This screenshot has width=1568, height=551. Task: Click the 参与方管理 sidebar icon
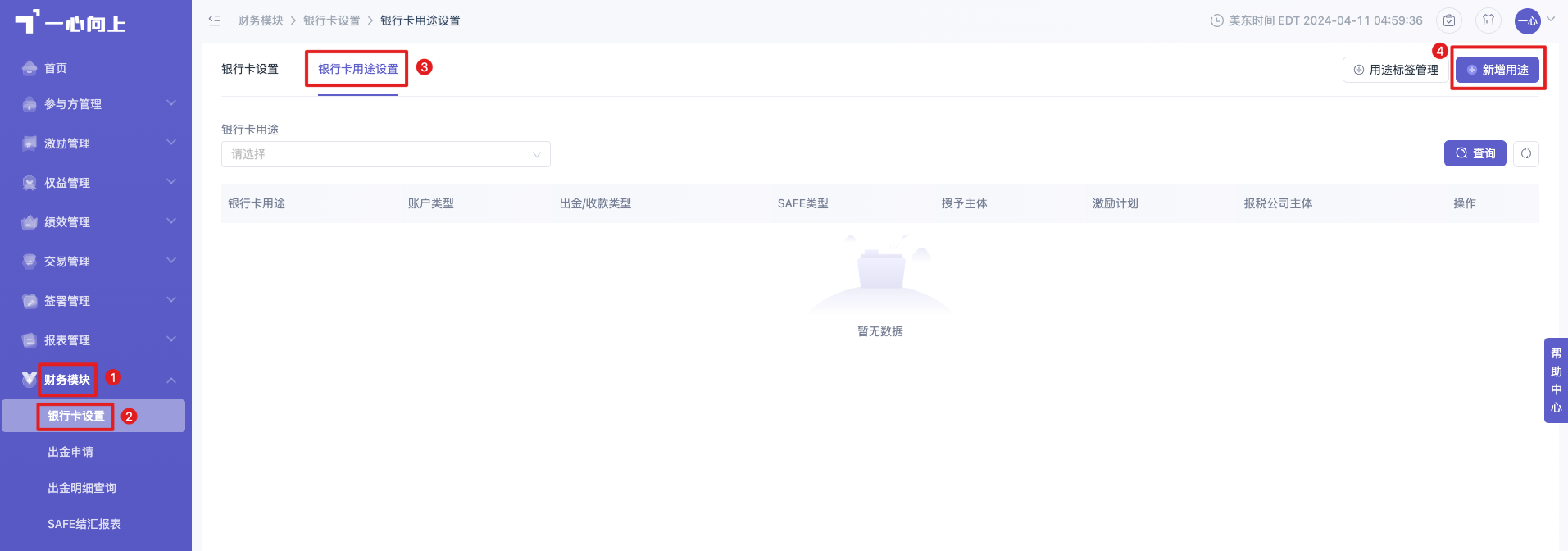pyautogui.click(x=30, y=104)
